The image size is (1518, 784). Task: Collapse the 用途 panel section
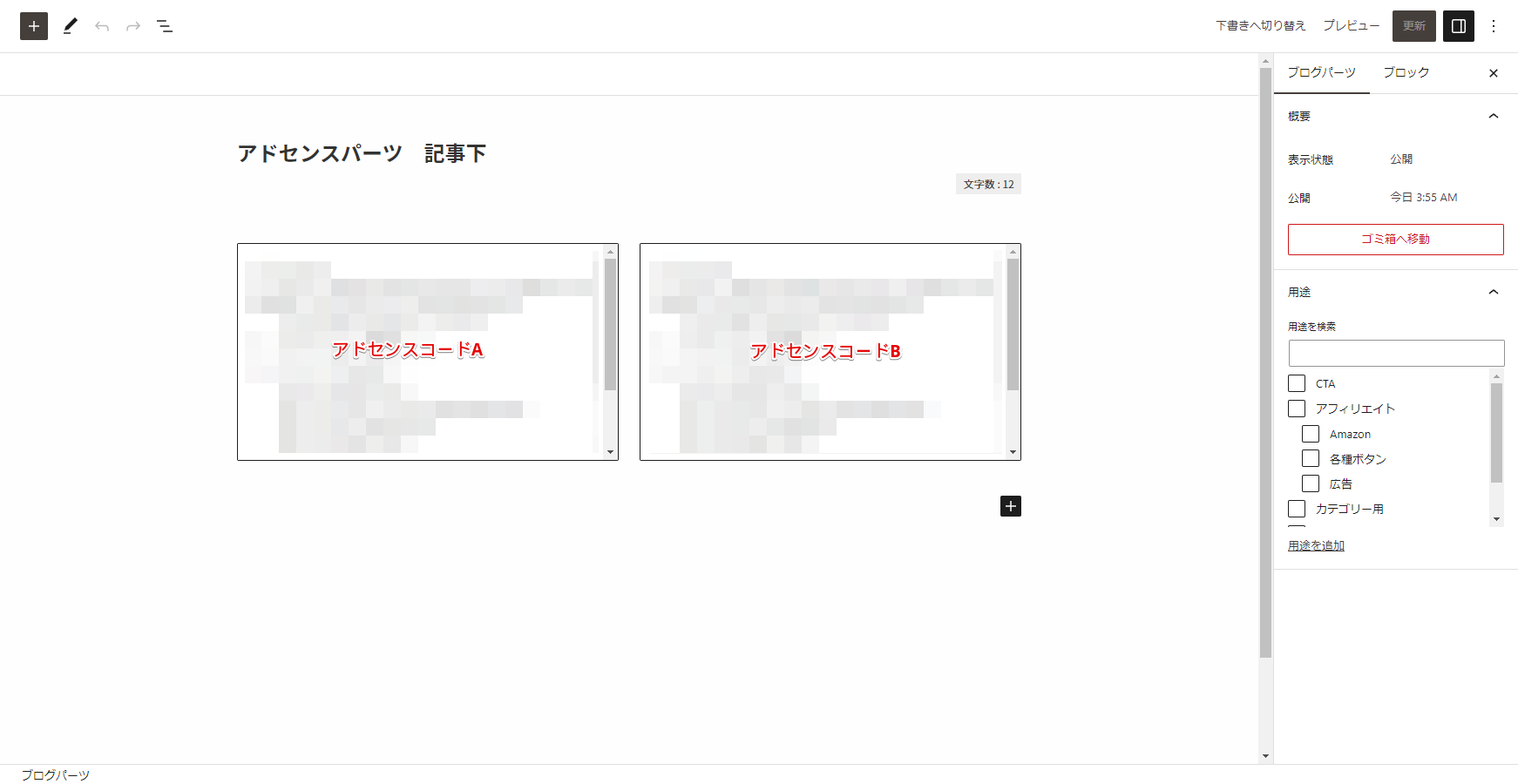click(x=1494, y=292)
